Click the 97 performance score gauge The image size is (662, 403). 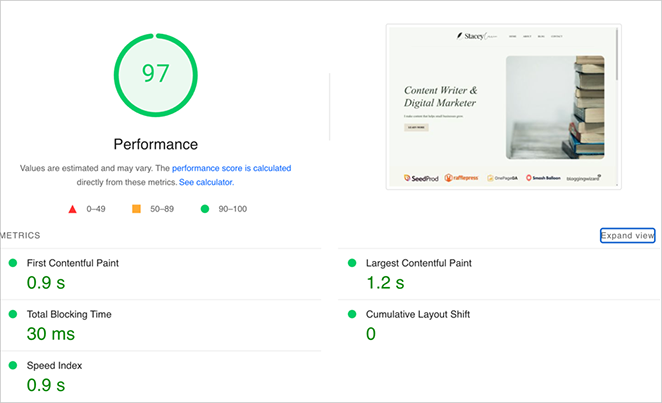click(155, 73)
